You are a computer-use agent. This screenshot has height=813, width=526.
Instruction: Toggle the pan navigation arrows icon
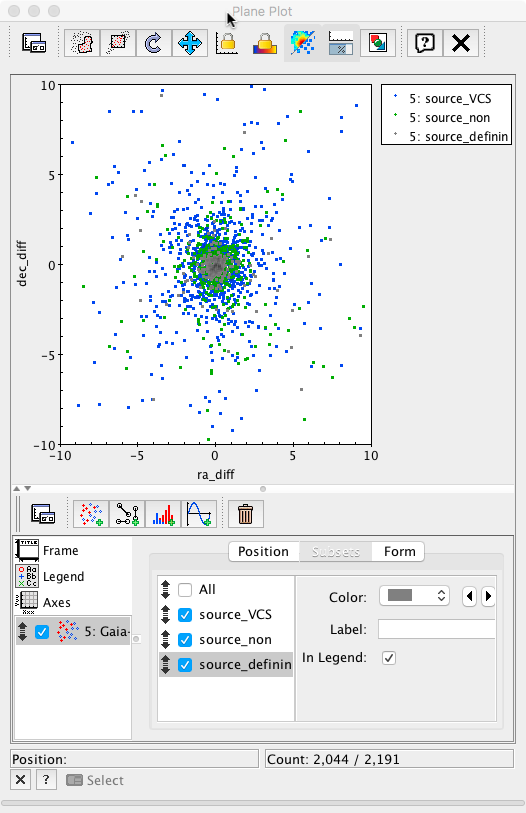coord(190,43)
